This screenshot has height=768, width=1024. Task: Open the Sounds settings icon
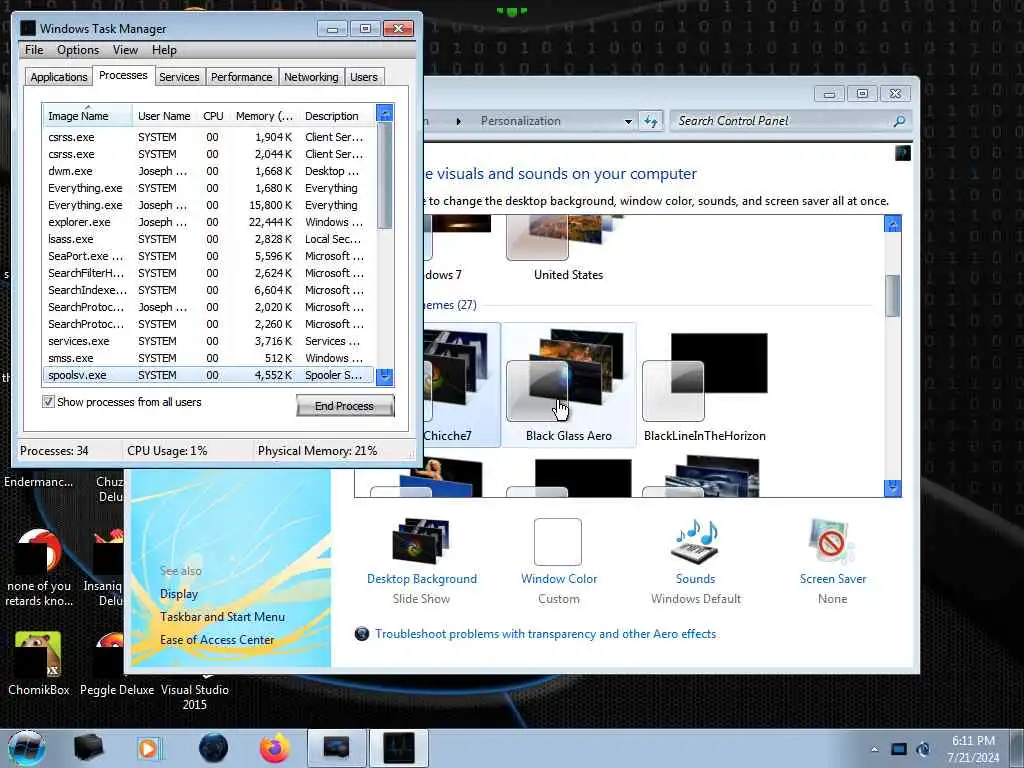click(x=696, y=541)
